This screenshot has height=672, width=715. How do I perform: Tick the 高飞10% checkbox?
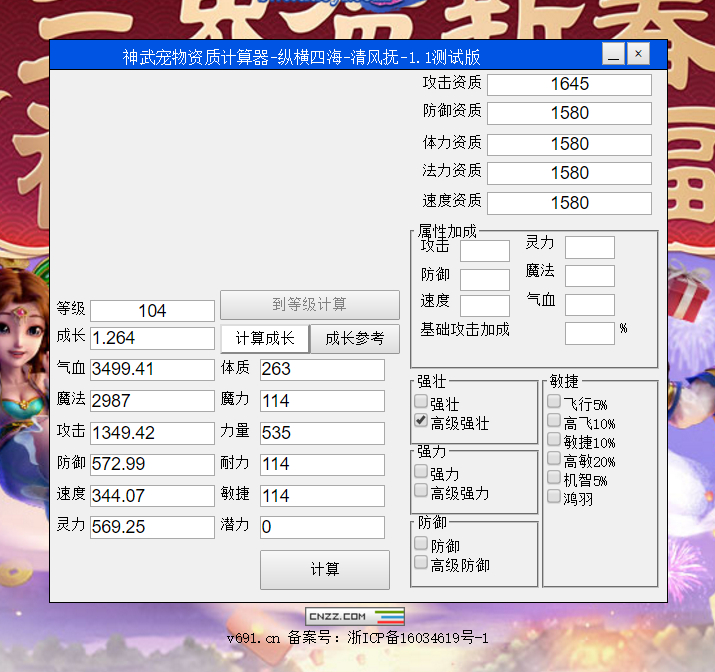point(554,420)
